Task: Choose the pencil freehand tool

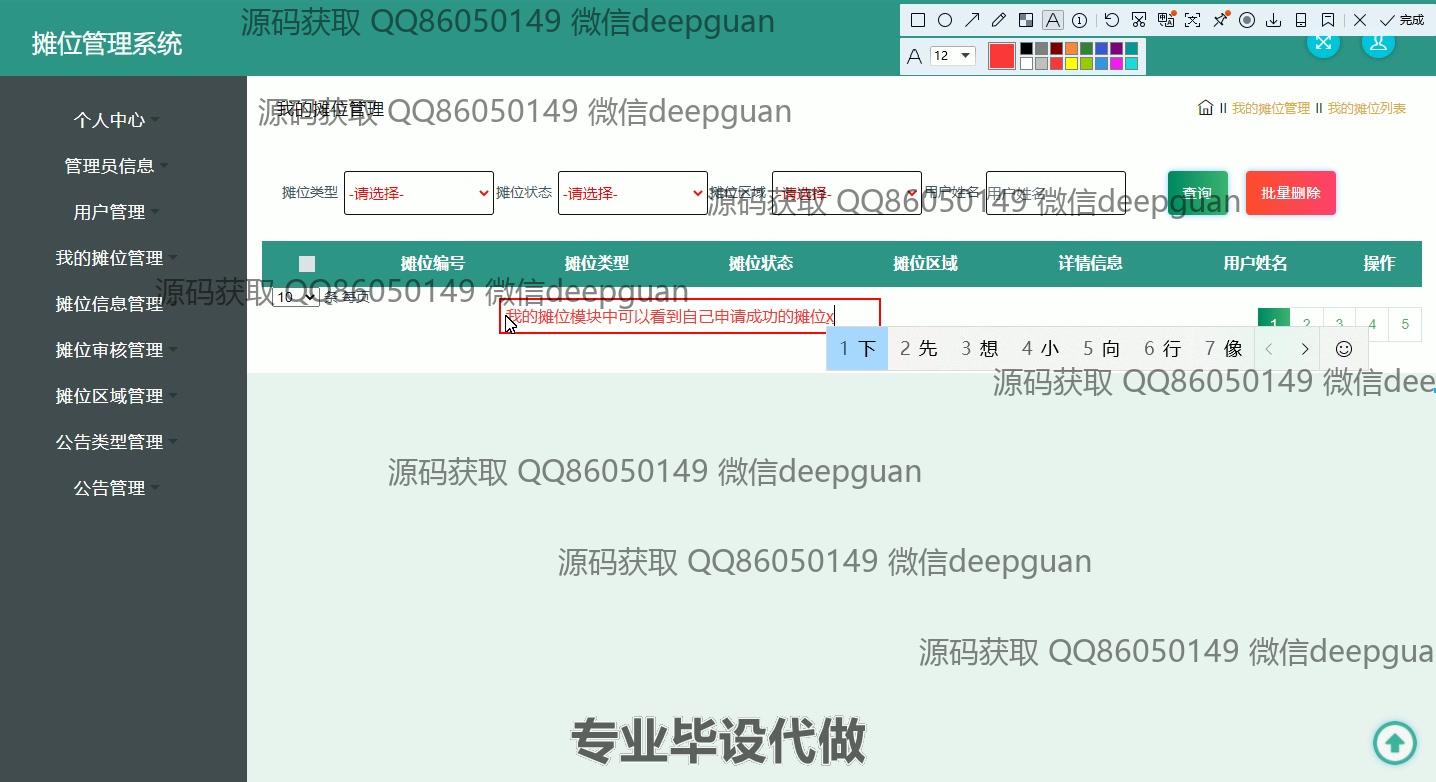Action: pos(998,20)
